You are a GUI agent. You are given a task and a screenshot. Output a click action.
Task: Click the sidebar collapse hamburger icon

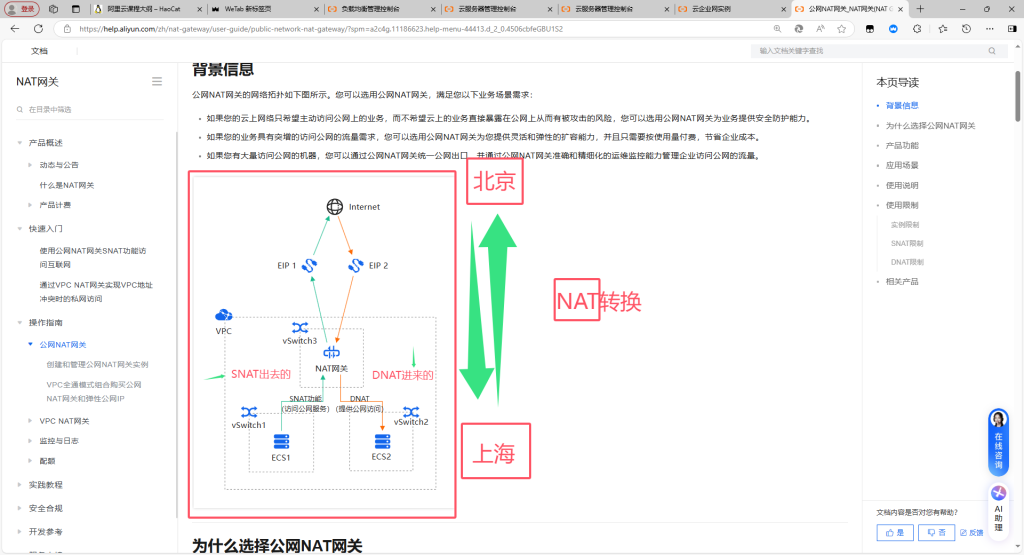tap(157, 81)
